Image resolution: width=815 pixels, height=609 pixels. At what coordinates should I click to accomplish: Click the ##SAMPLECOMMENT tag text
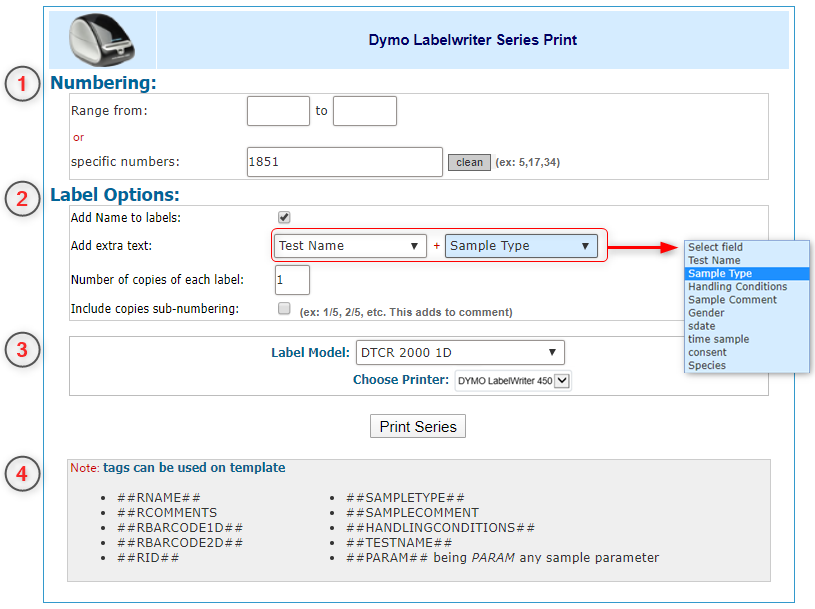(413, 513)
